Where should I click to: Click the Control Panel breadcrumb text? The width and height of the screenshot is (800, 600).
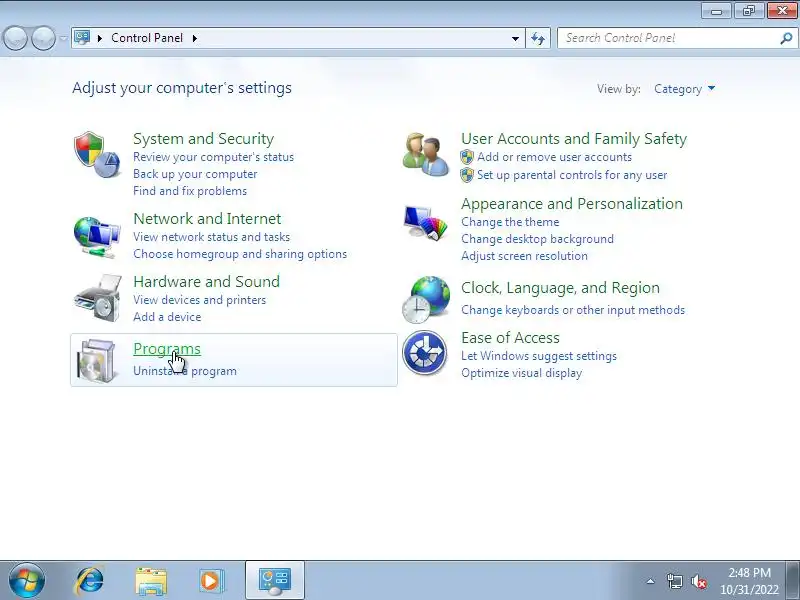click(147, 38)
